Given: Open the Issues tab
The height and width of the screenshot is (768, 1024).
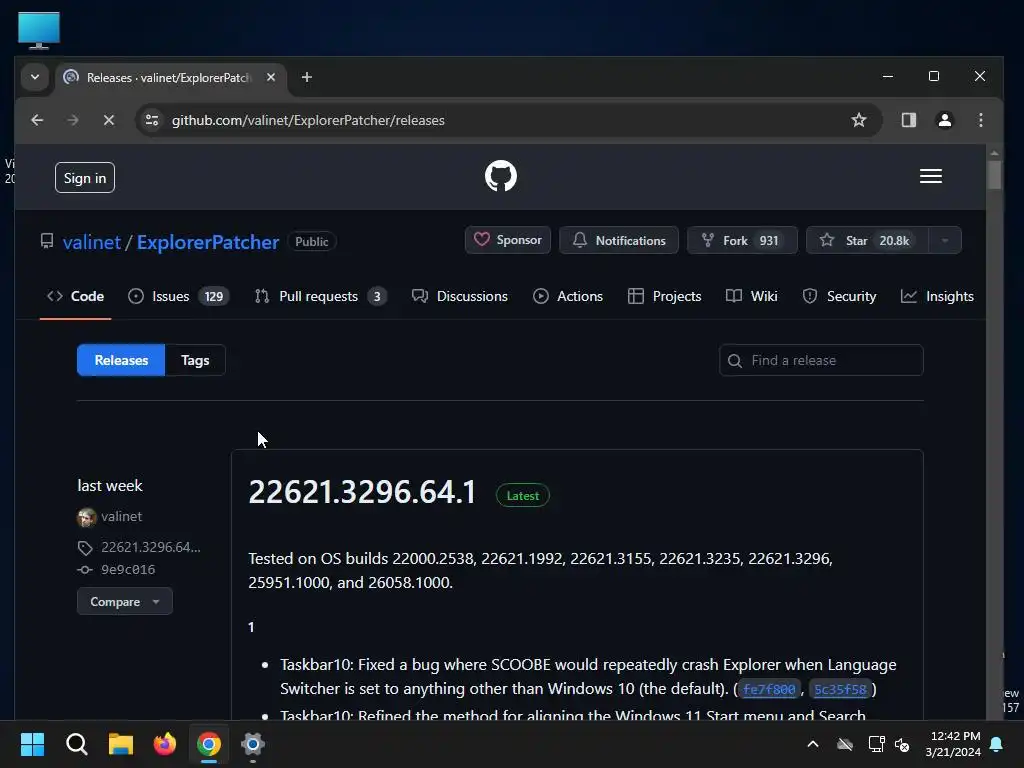Looking at the screenshot, I should coord(178,296).
